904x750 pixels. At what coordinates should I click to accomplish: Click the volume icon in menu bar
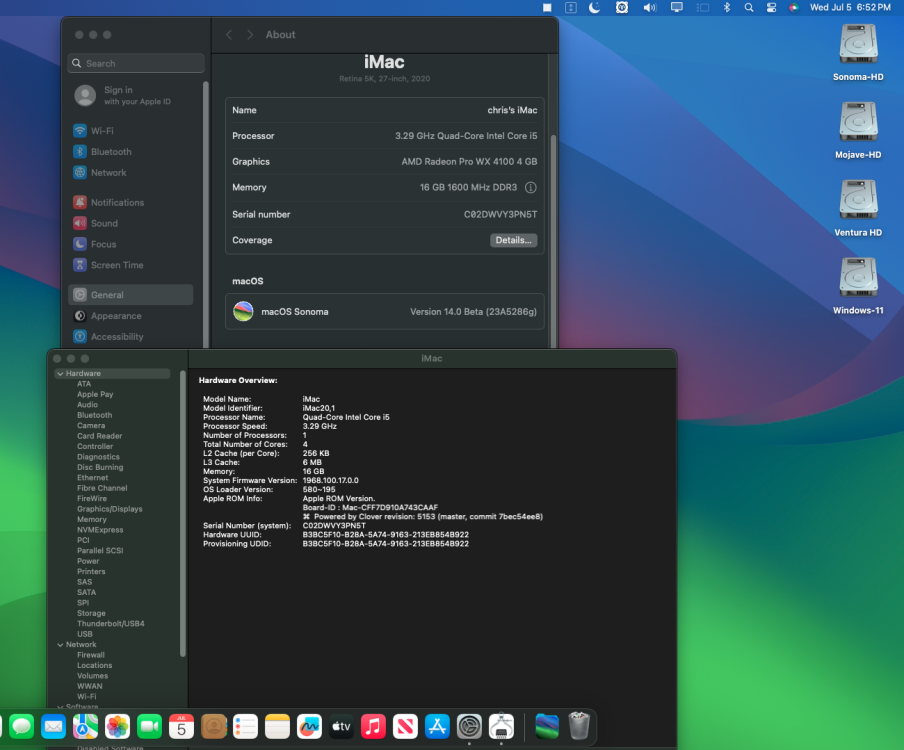pyautogui.click(x=650, y=7)
